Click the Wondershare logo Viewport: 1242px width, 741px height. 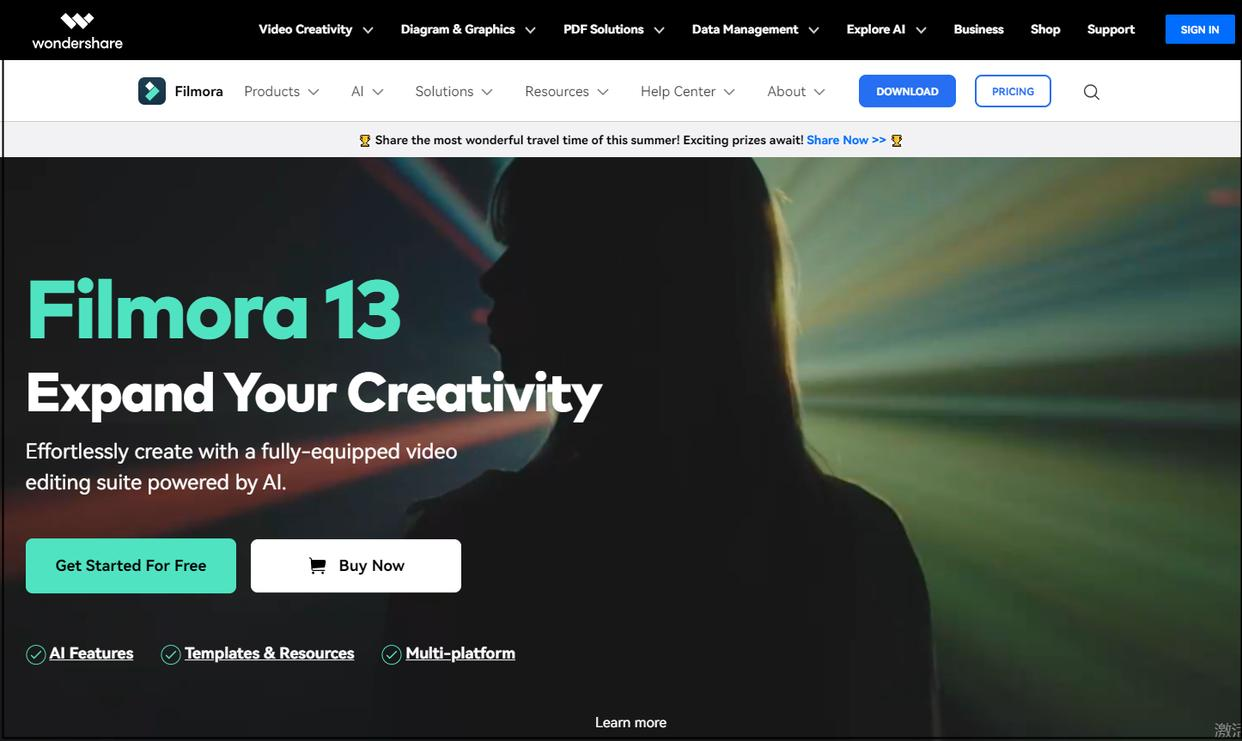coord(77,30)
